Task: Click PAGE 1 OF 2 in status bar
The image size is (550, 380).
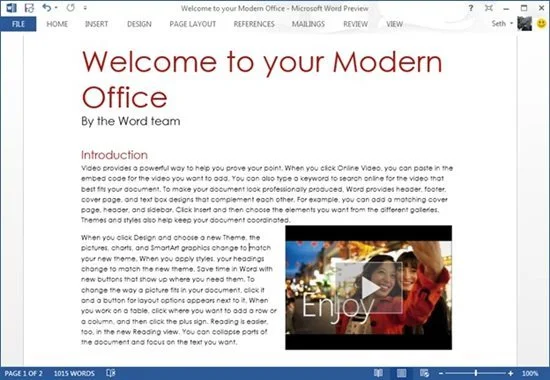Action: point(24,373)
